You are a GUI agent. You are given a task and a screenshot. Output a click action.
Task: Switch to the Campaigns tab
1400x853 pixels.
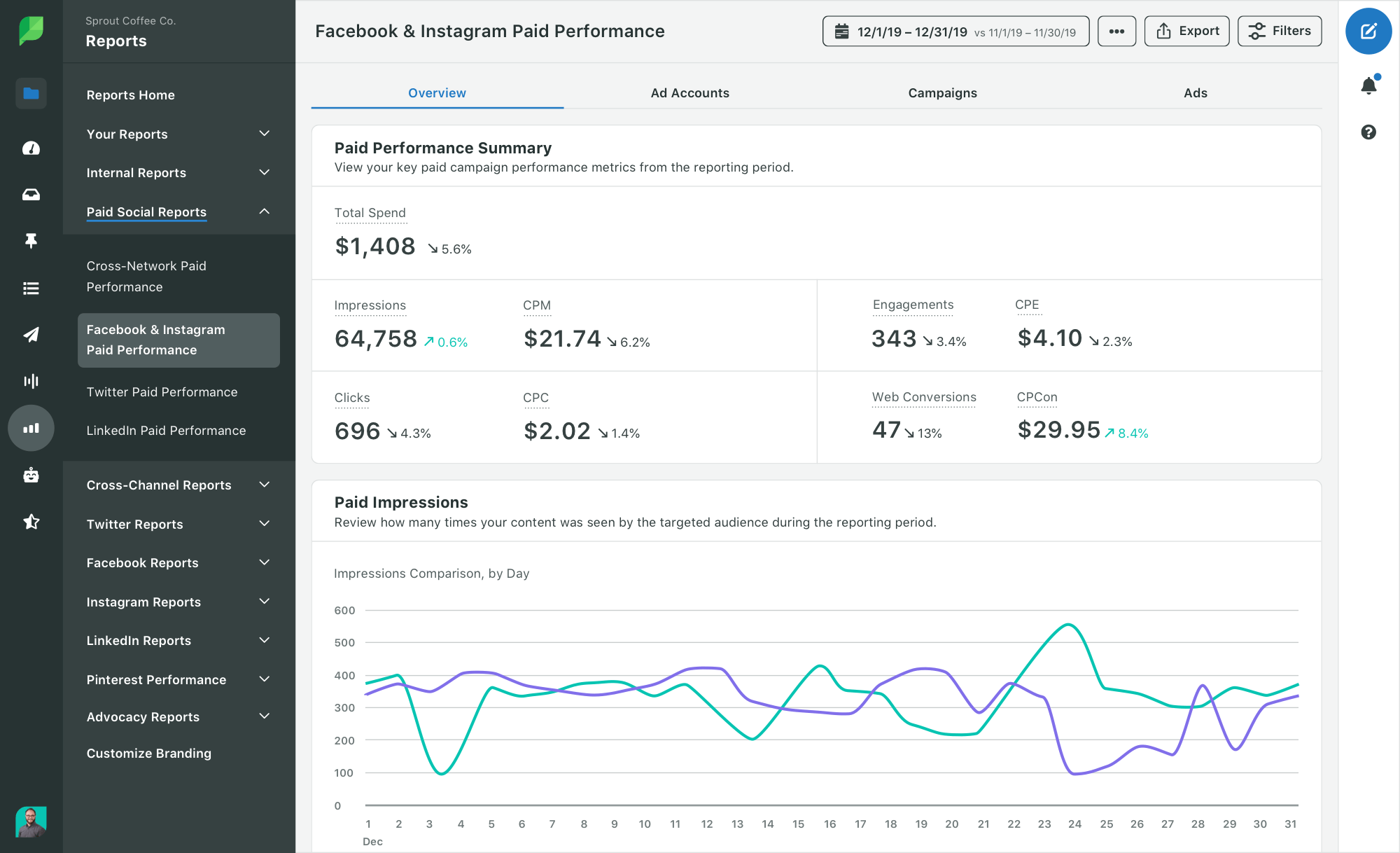click(942, 93)
